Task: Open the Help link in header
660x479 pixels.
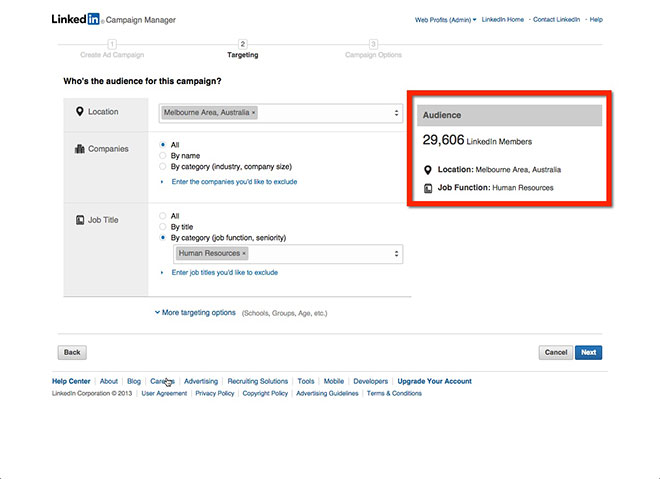Action: tap(596, 19)
